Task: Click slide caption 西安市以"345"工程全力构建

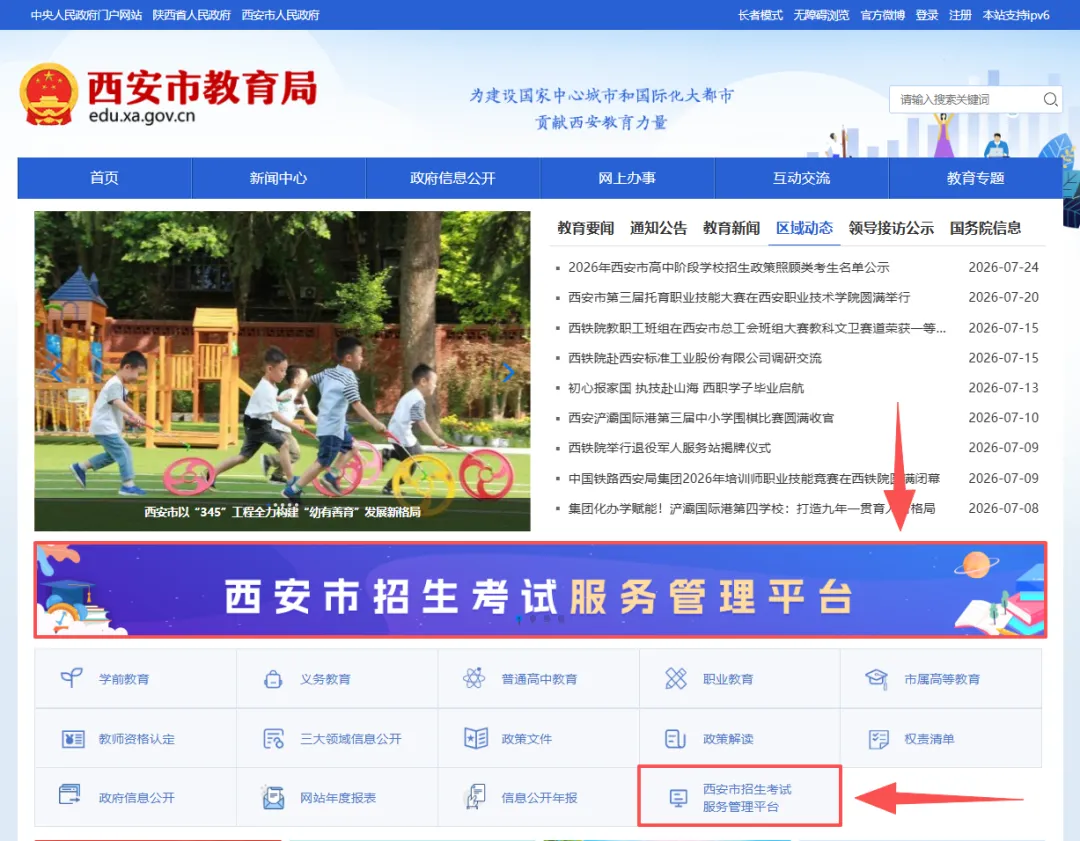Action: [x=282, y=512]
